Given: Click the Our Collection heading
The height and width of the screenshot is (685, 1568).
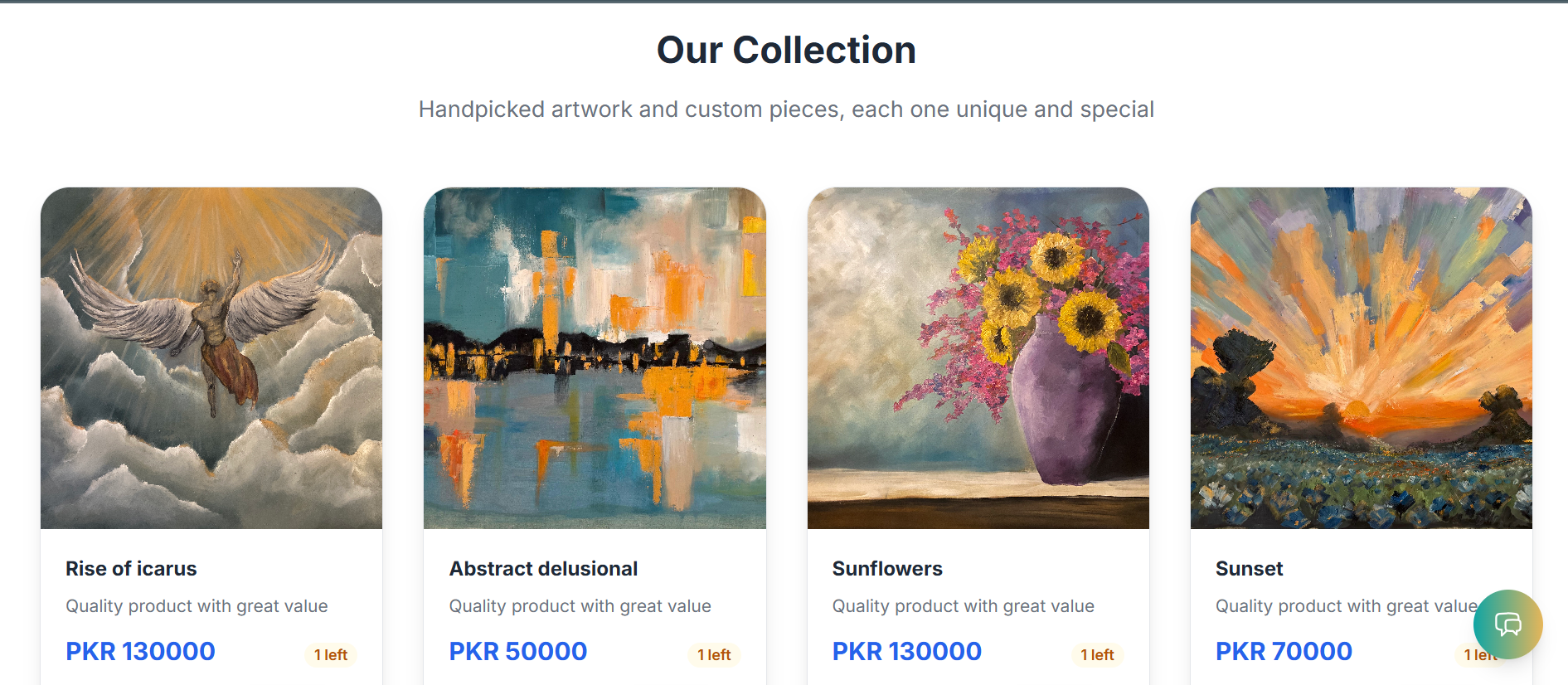Looking at the screenshot, I should [786, 51].
